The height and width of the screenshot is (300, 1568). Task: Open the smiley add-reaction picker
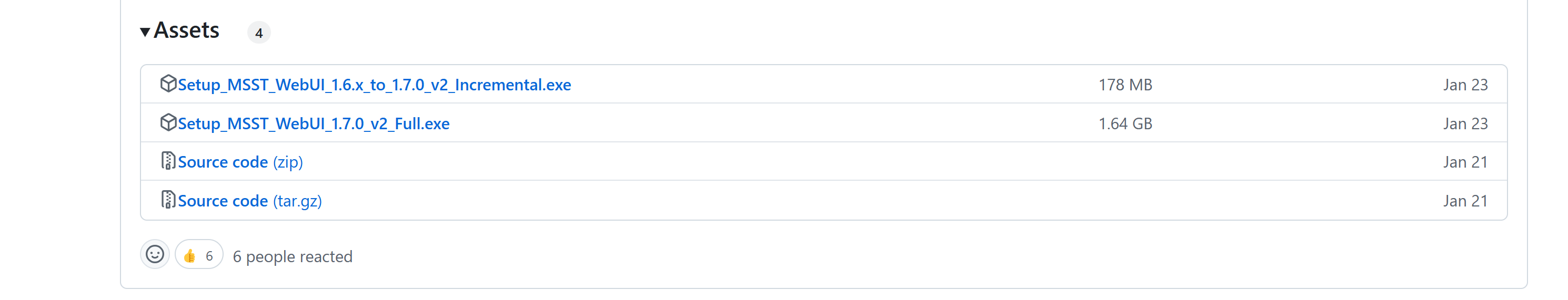[x=155, y=254]
